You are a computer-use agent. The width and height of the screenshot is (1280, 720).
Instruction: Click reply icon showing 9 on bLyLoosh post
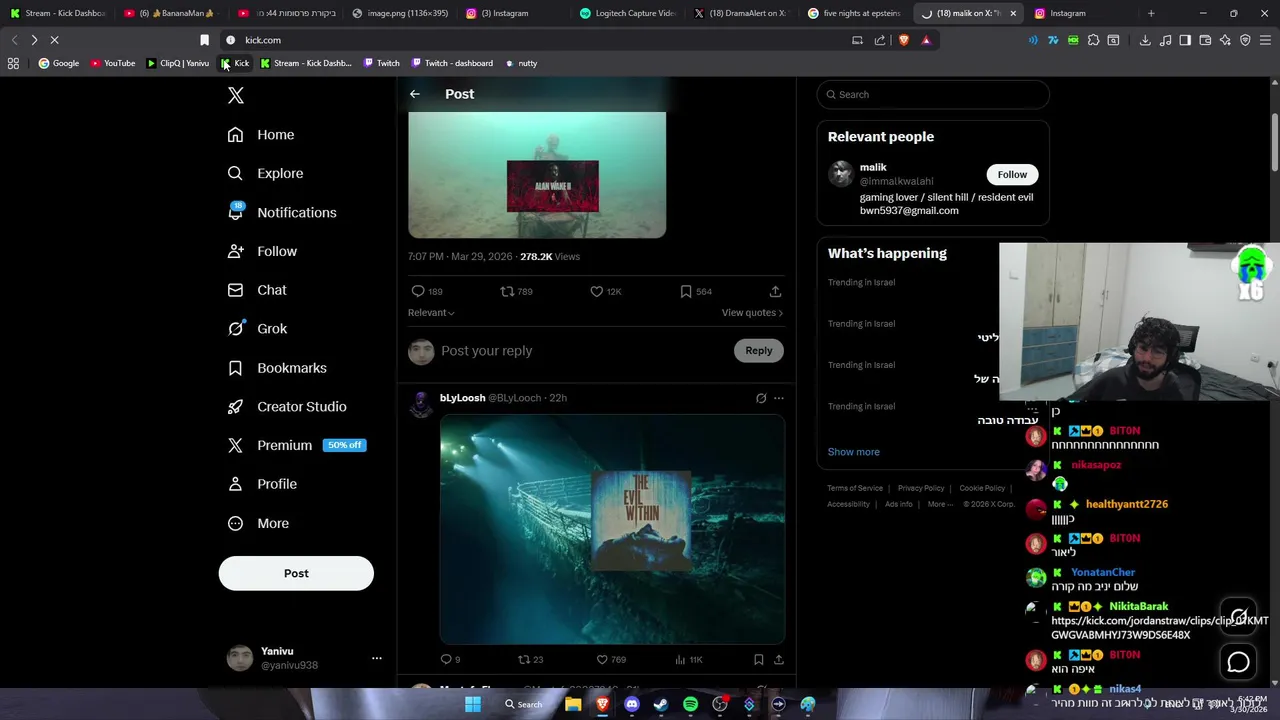450,659
